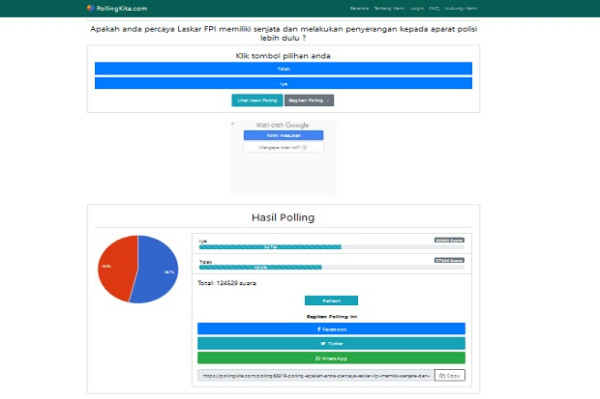Open Hubungi Kami nav item
Screen dimensions: 600x399
[461, 8]
